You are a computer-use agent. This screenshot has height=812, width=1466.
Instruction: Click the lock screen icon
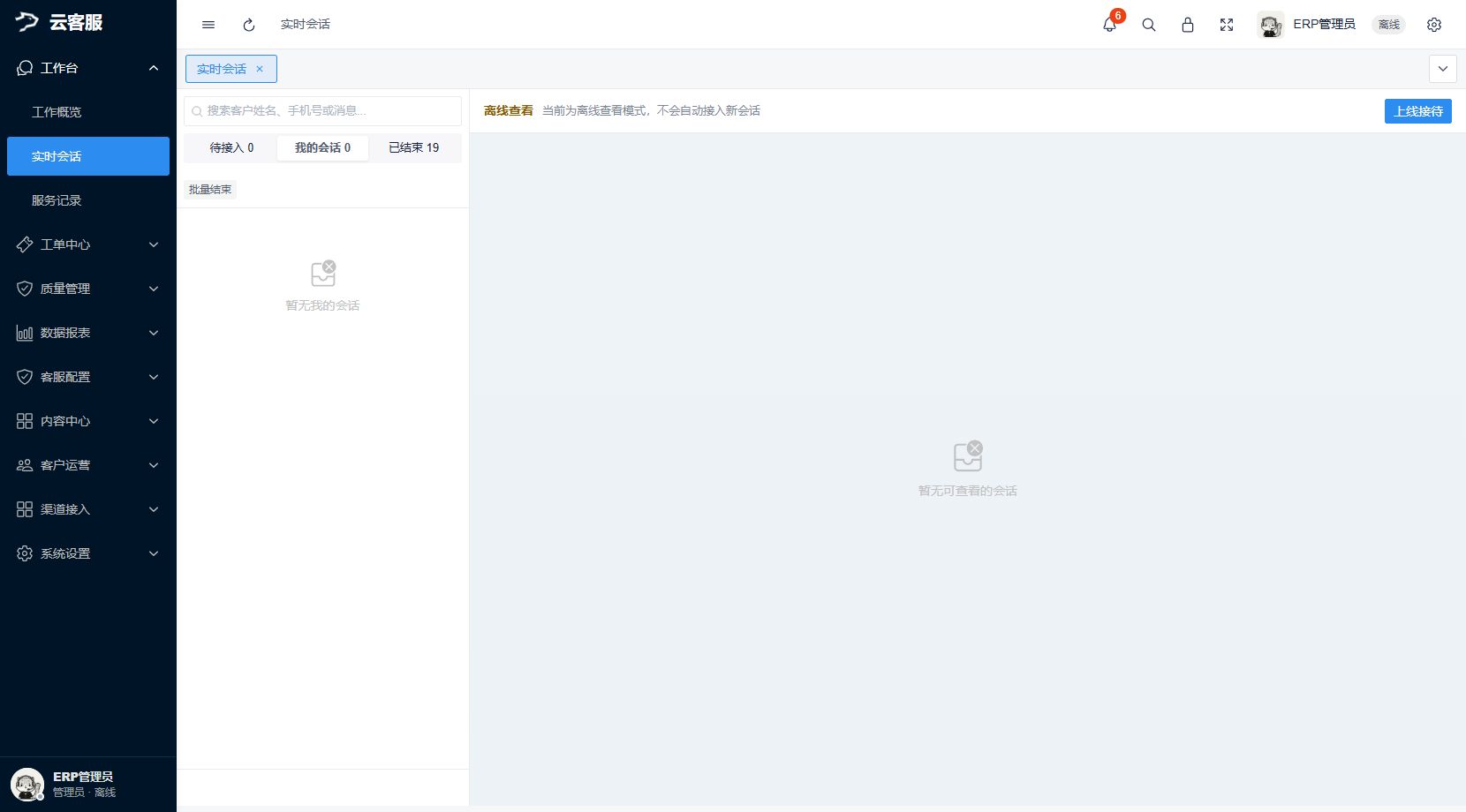point(1188,25)
